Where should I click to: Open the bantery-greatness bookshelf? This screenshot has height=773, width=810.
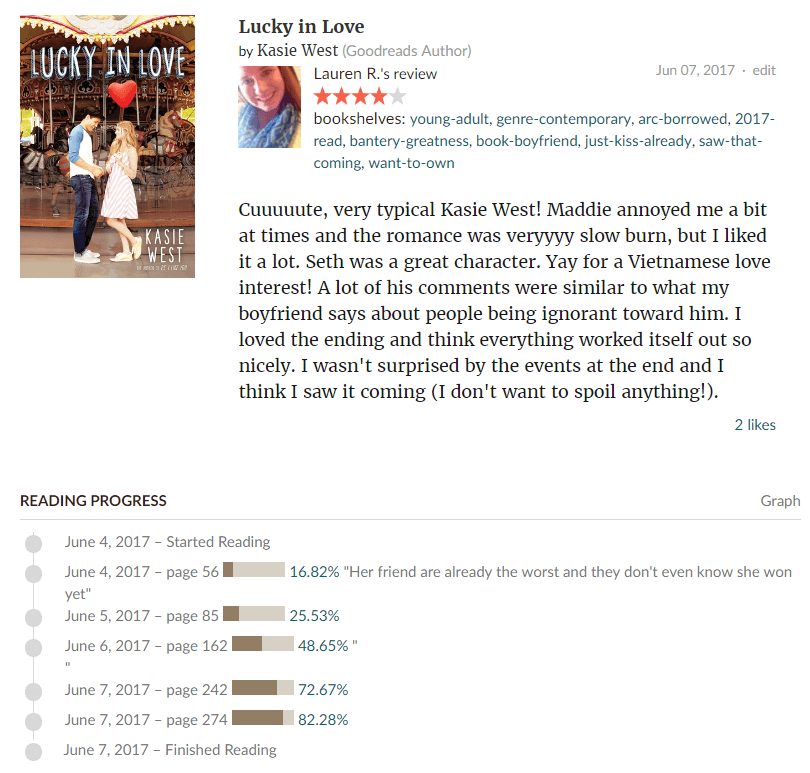[409, 141]
